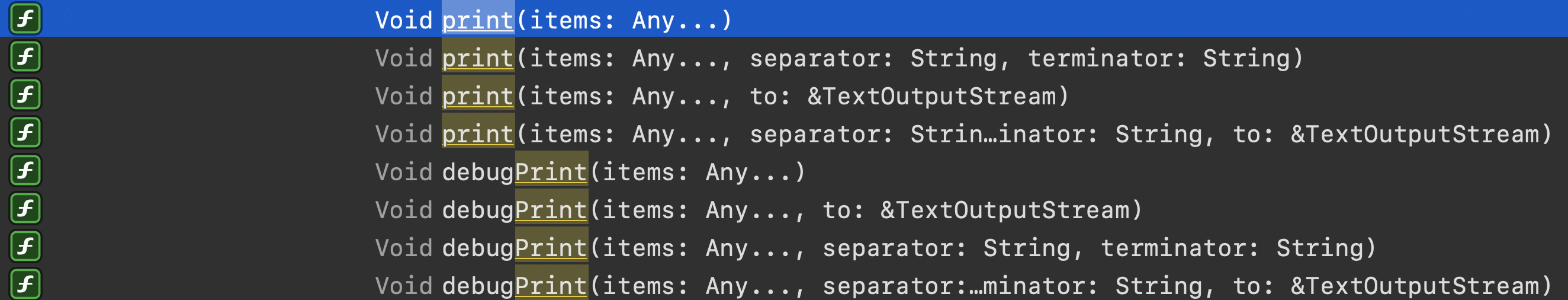Viewport: 1568px width, 300px height.
Task: Click Void return type on the selected row
Action: (404, 20)
